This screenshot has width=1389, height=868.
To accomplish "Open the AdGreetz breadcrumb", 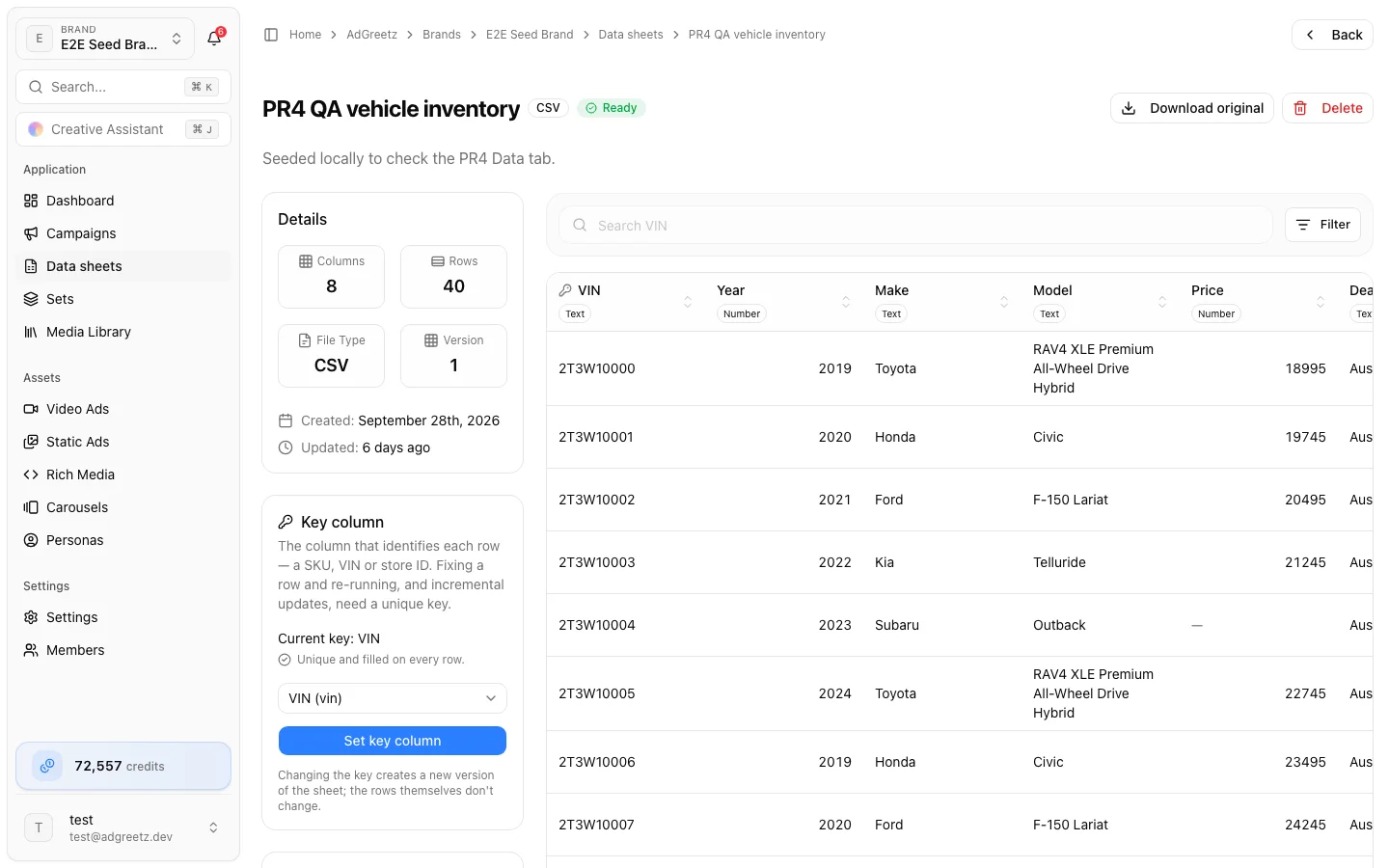I will [x=371, y=35].
